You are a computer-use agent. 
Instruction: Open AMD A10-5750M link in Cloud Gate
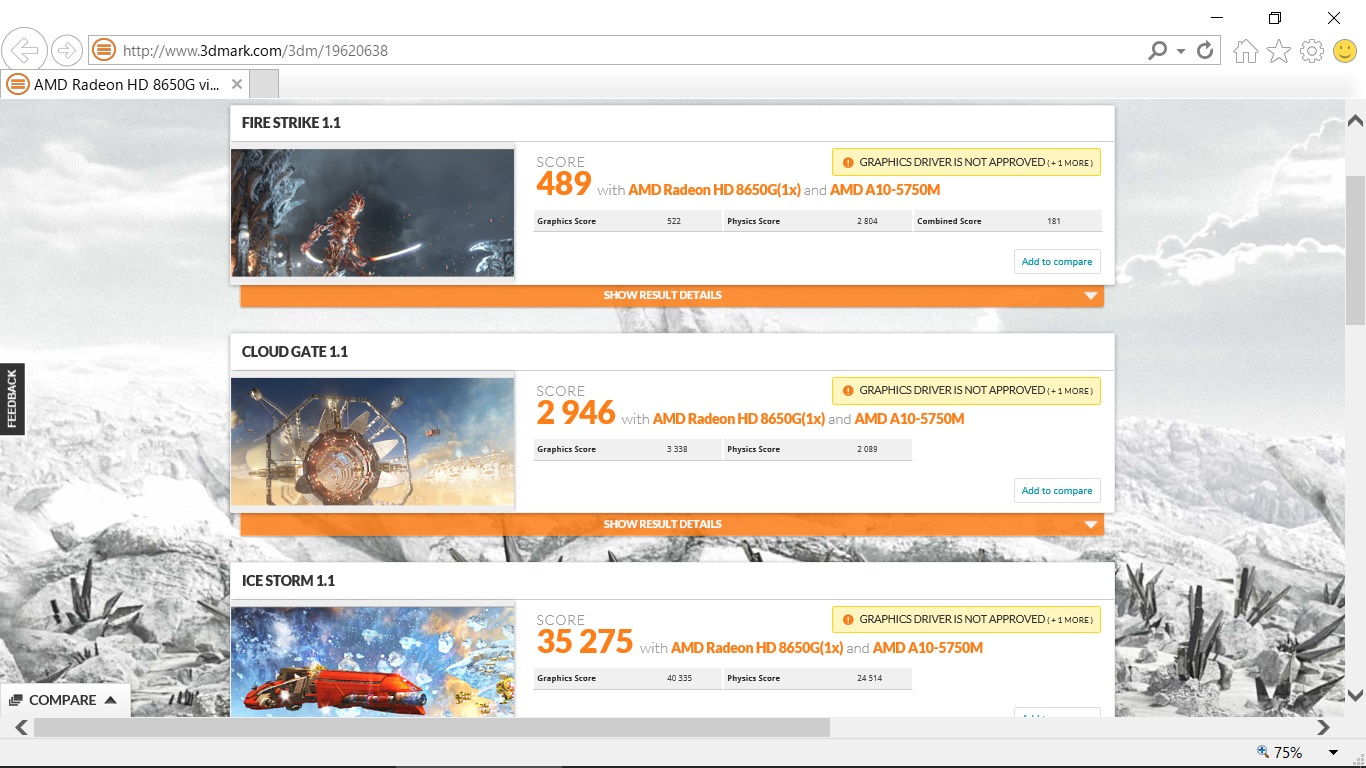click(x=909, y=419)
